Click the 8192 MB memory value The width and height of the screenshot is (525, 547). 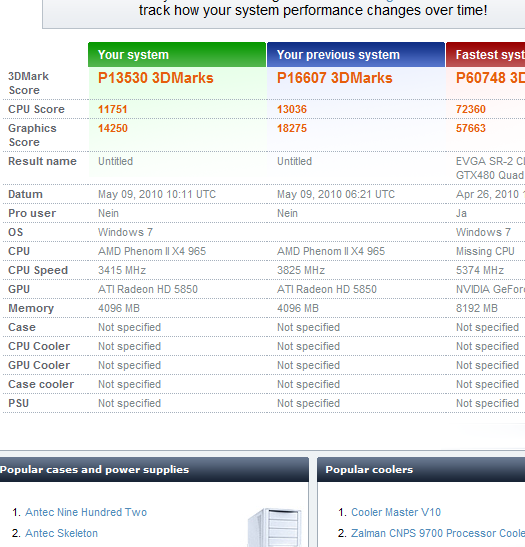(x=477, y=308)
